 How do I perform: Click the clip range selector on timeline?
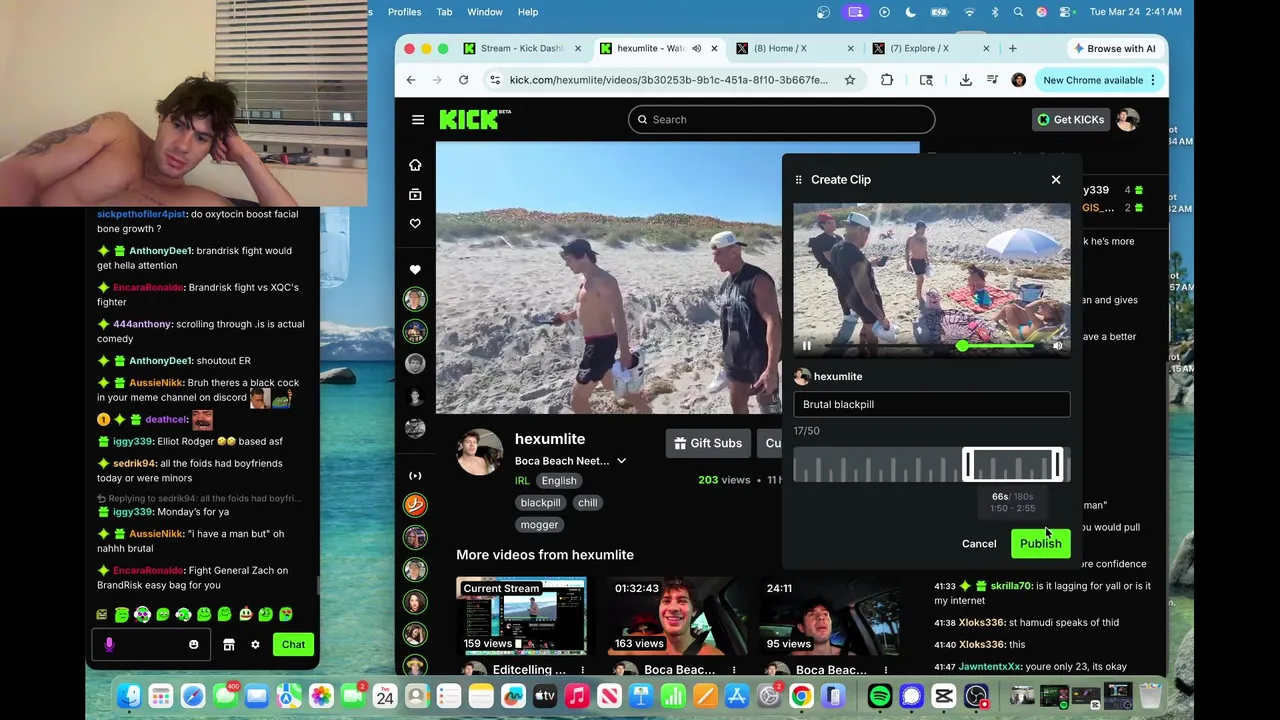tap(1012, 465)
